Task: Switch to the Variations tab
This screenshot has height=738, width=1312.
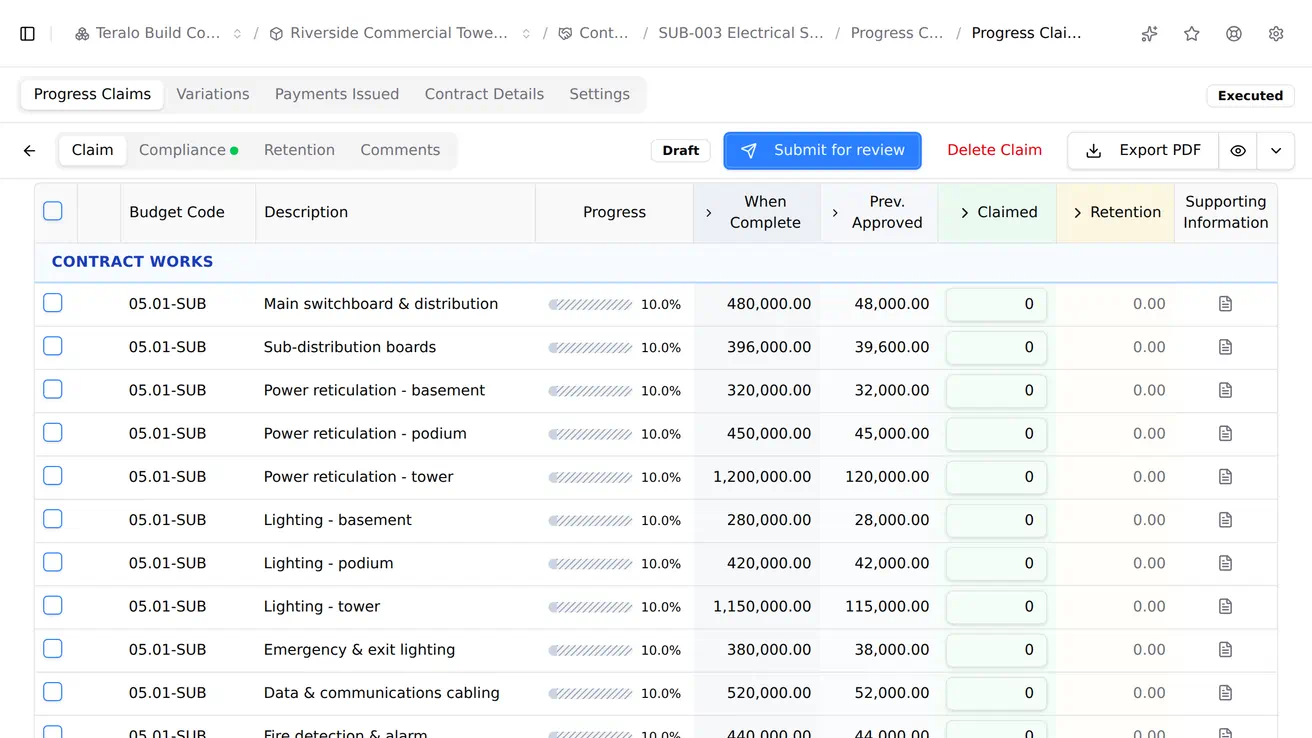Action: 213,95
